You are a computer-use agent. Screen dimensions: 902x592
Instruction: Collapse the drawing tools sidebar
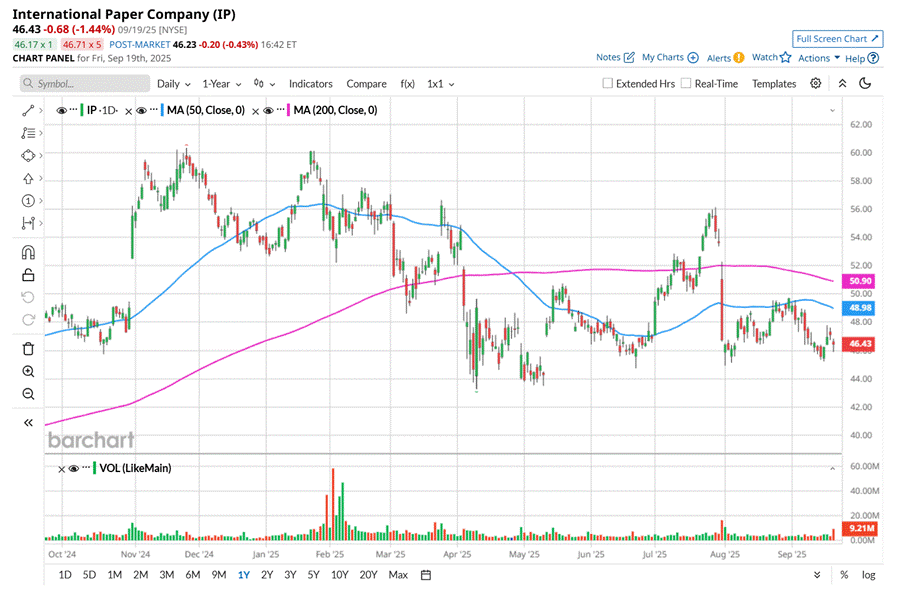[28, 423]
